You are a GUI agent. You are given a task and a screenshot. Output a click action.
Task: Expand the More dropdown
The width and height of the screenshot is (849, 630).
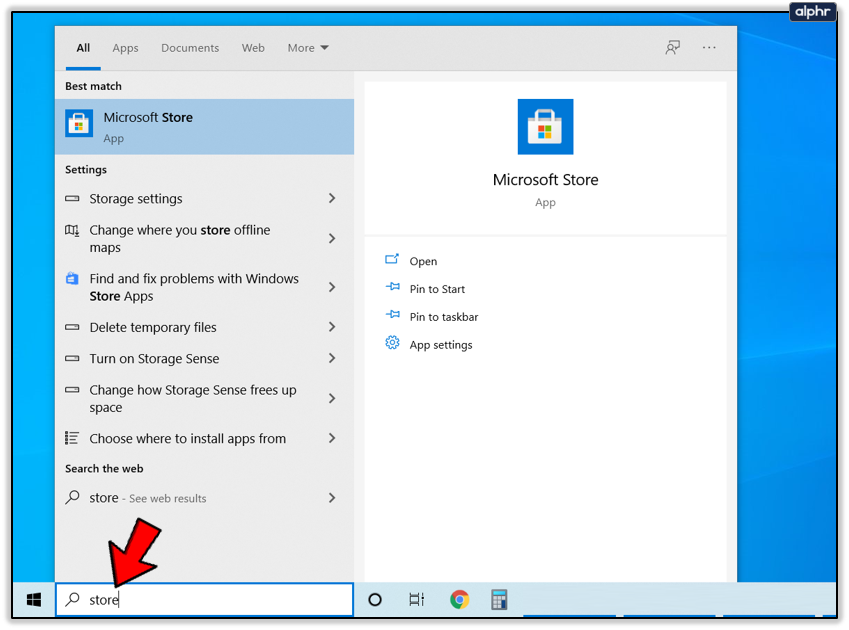pos(308,48)
